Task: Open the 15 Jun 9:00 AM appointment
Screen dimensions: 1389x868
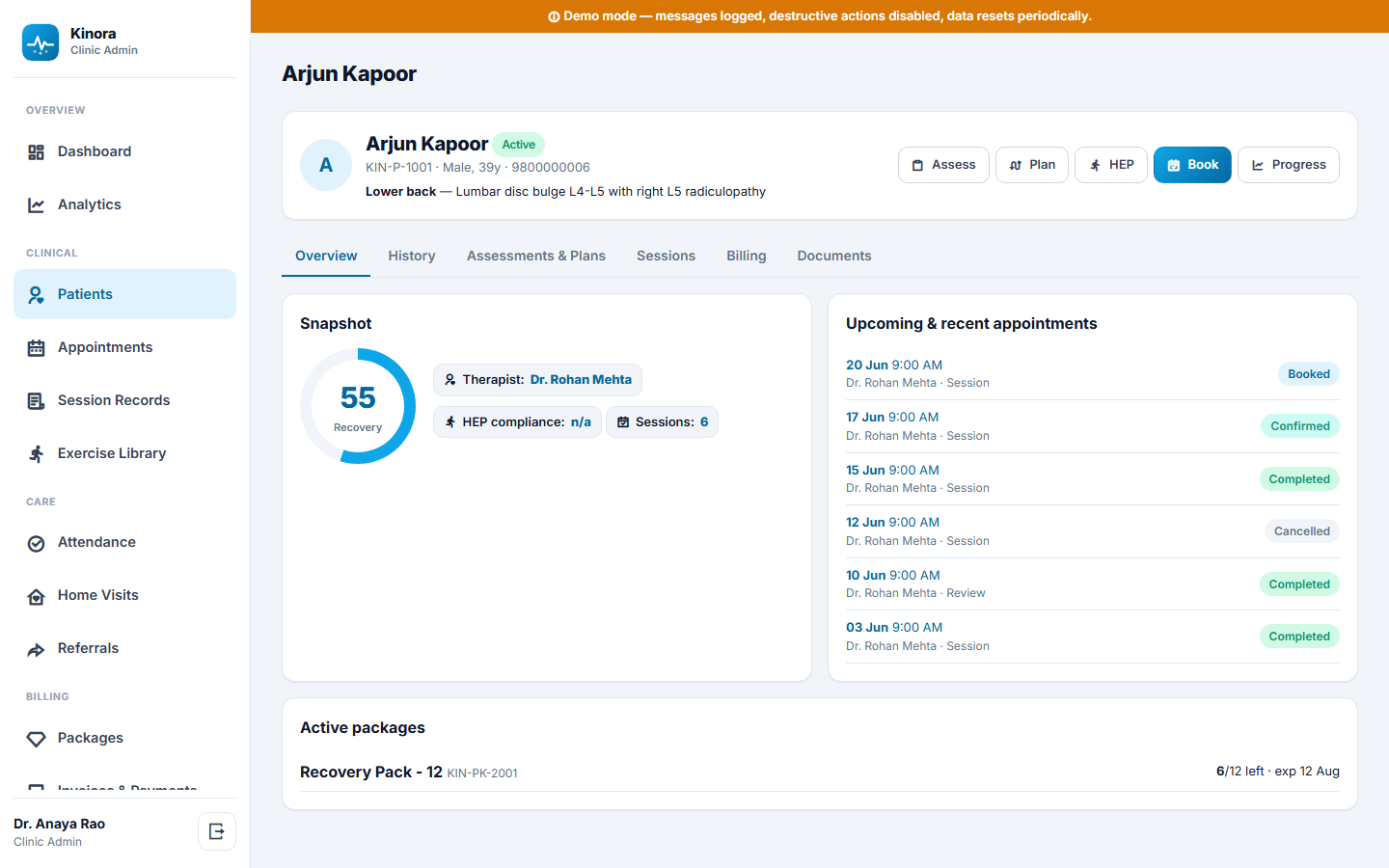Action: [x=1093, y=478]
